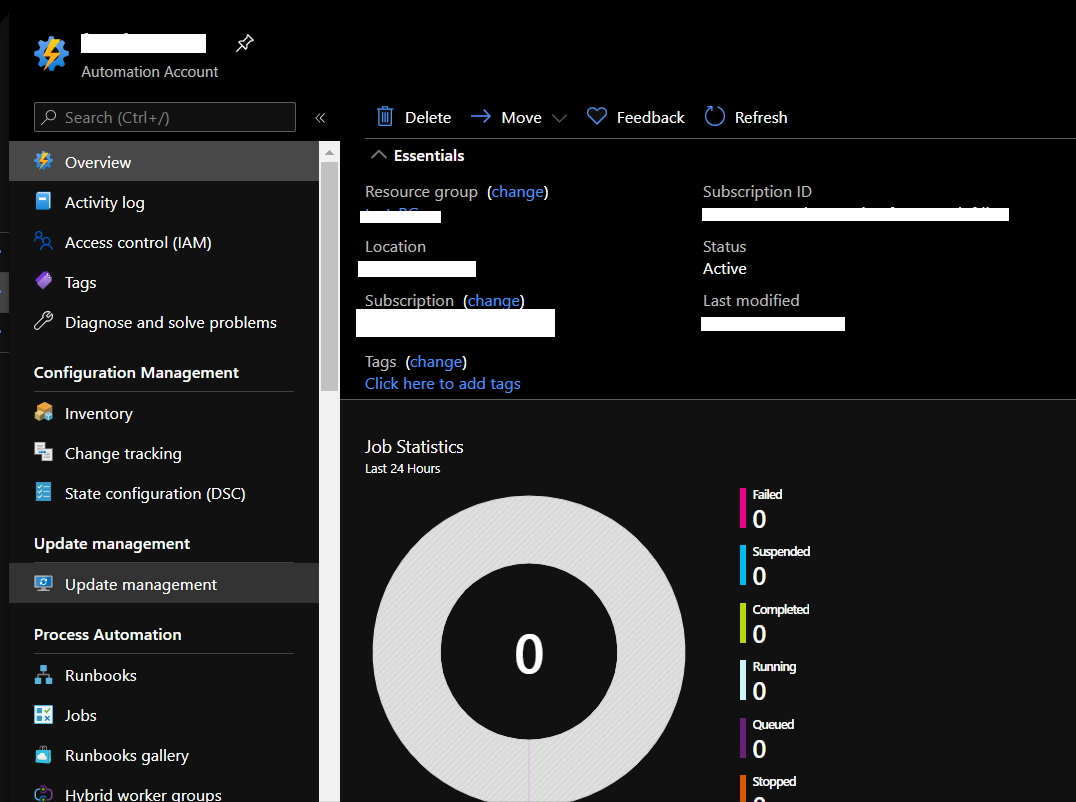The width and height of the screenshot is (1076, 802).
Task: Open Diagnose and solve problems
Action: [164, 322]
